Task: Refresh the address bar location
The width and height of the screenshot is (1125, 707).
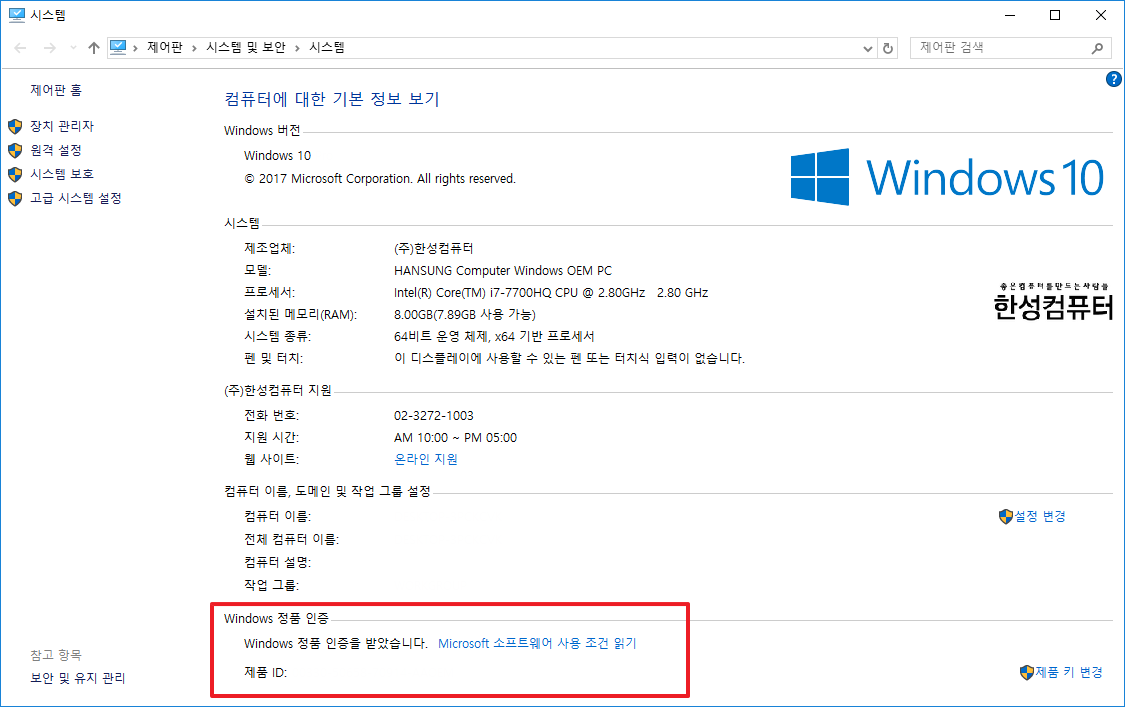Action: (888, 48)
